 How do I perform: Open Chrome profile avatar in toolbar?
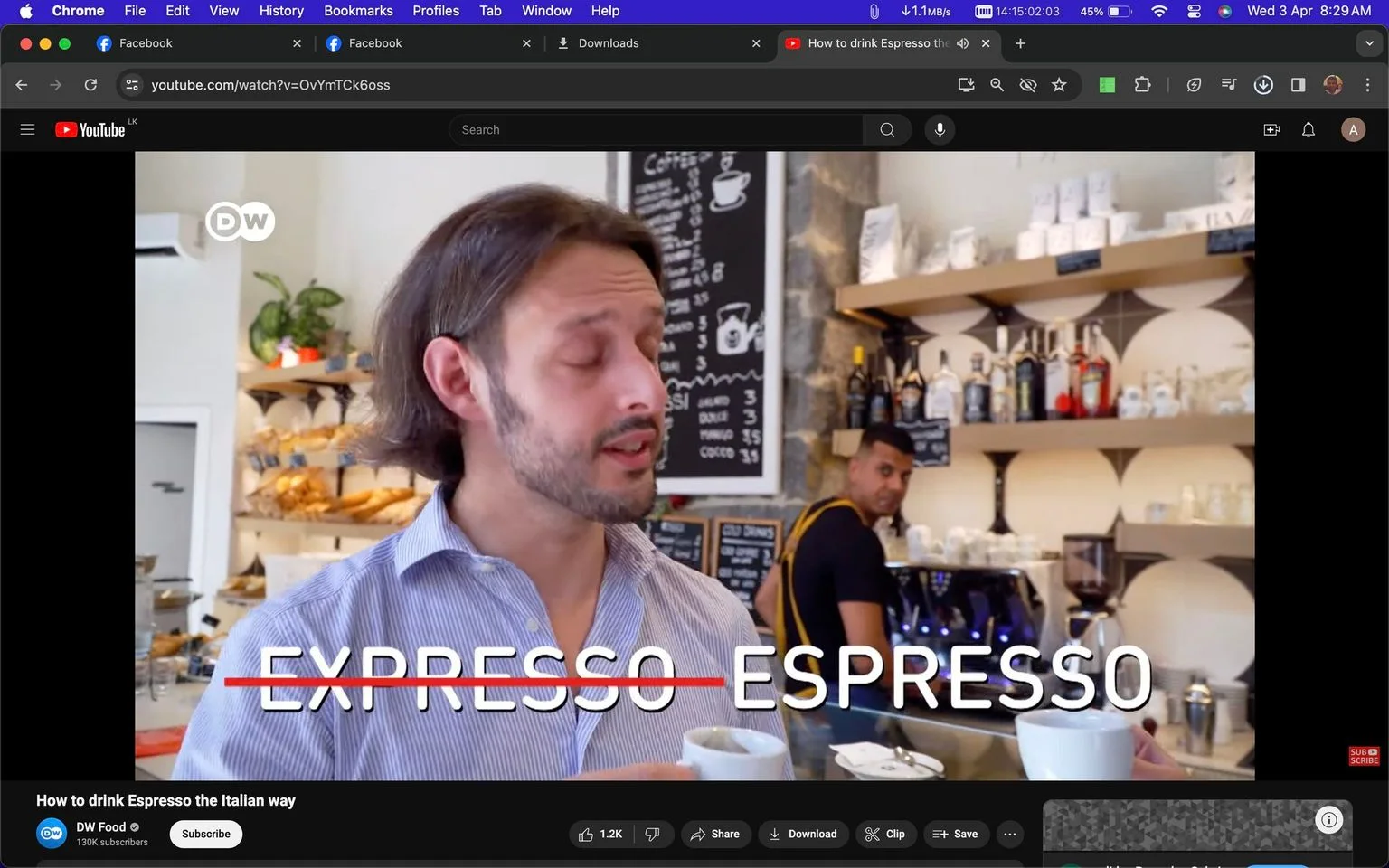click(x=1332, y=85)
